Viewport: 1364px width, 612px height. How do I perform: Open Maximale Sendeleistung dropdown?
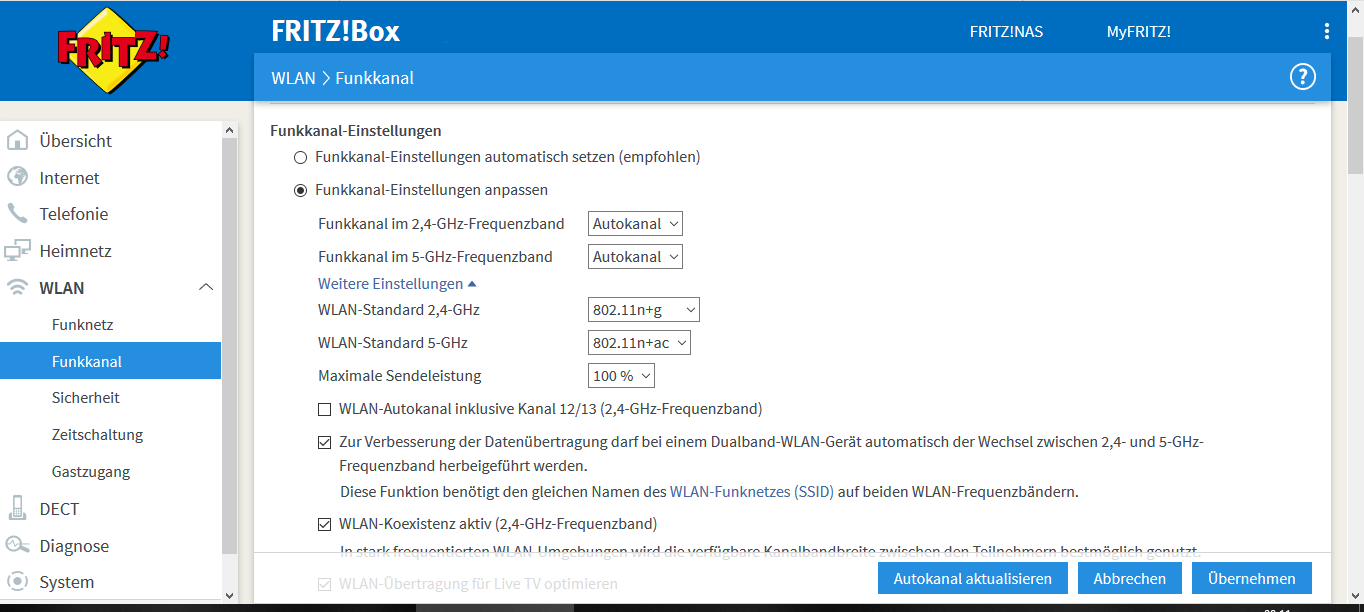(x=621, y=376)
